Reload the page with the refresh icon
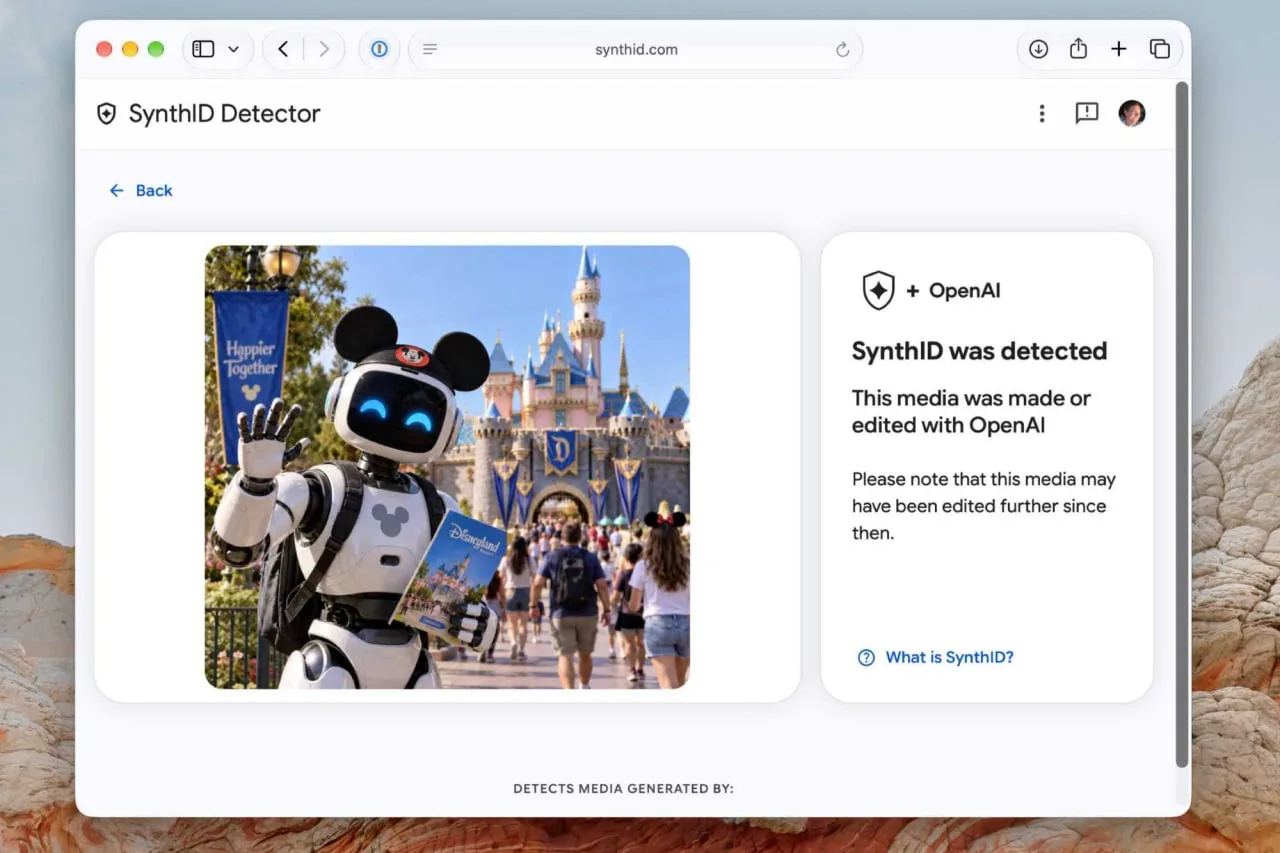This screenshot has width=1280, height=853. [842, 49]
